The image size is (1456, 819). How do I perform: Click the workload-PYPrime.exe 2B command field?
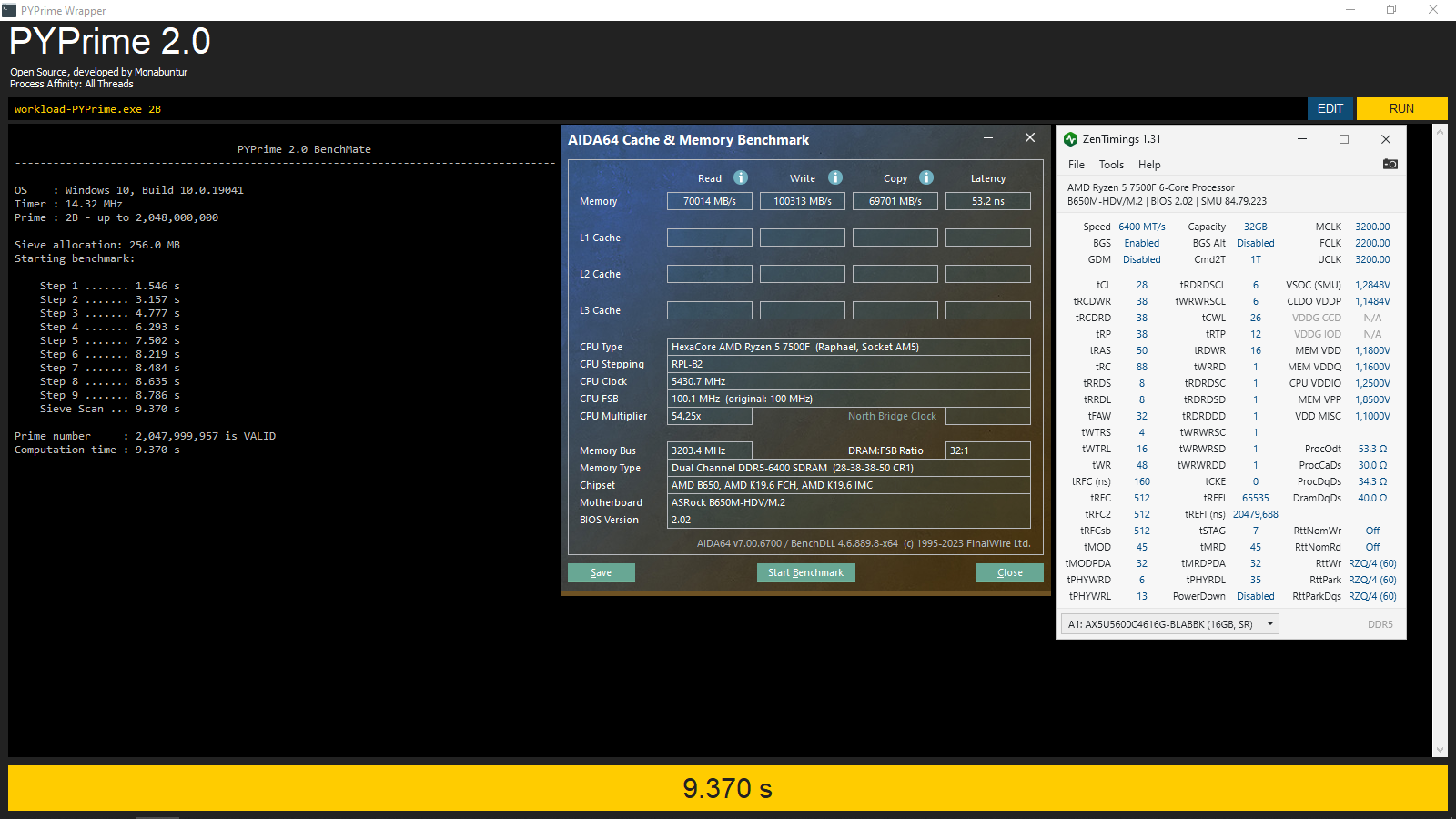(657, 108)
